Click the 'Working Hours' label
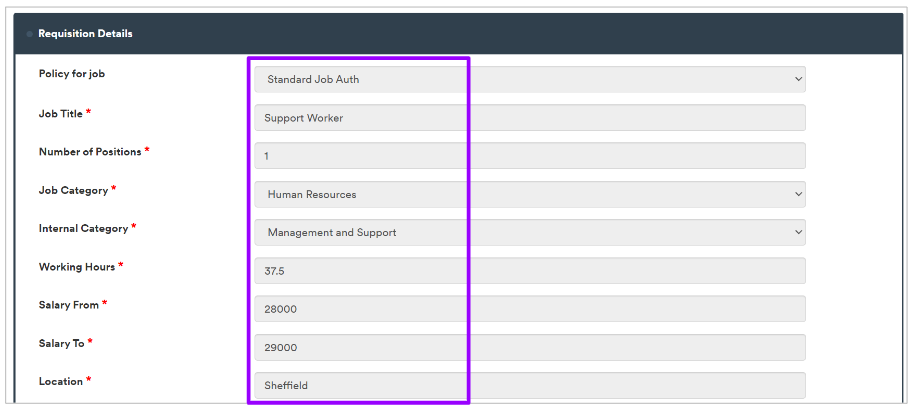 76,267
